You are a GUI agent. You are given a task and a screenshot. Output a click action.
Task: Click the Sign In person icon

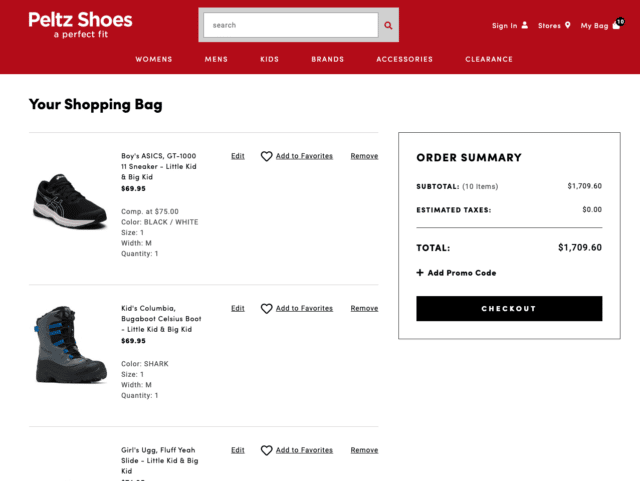pos(525,26)
